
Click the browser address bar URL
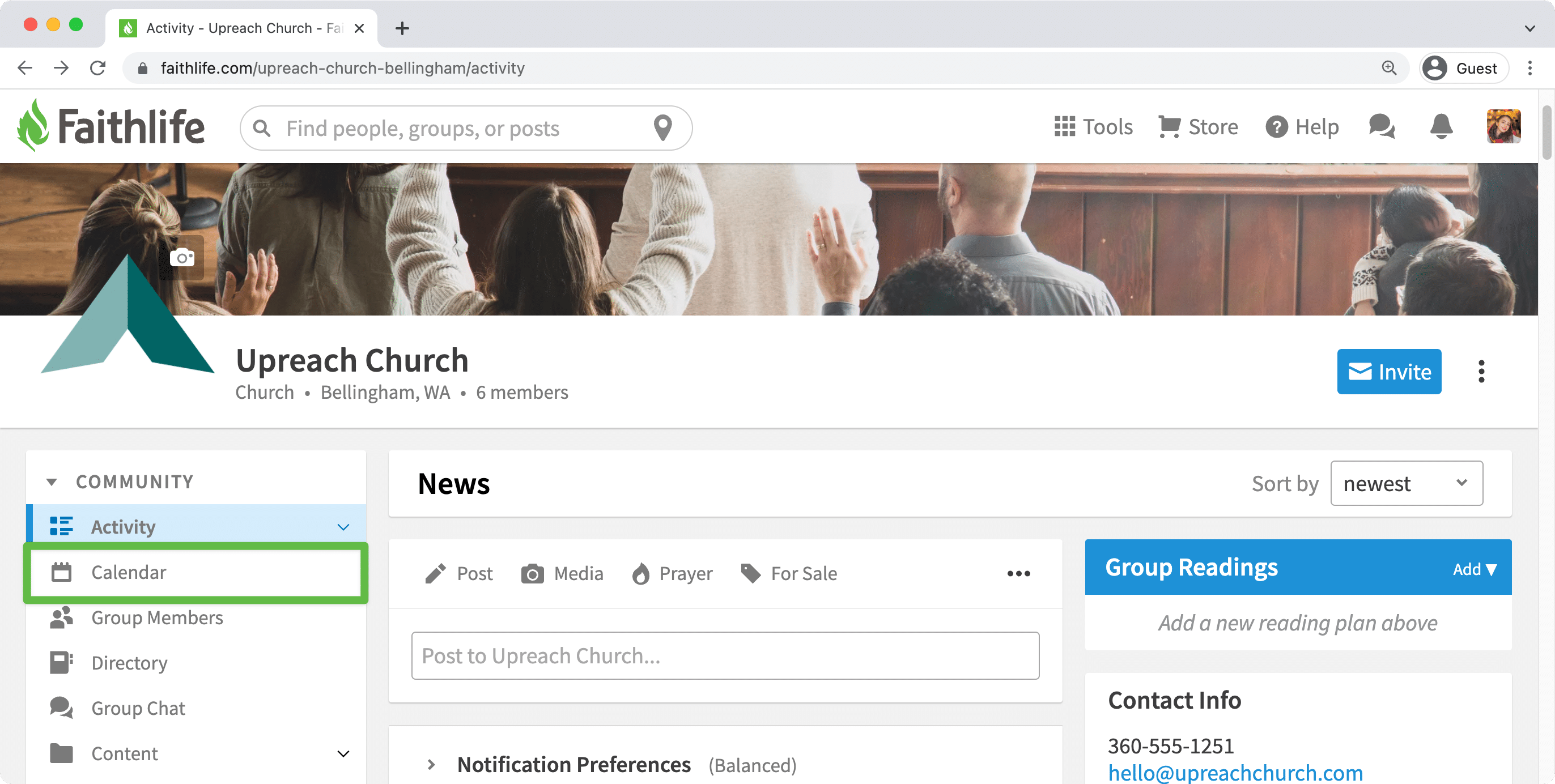coord(342,67)
